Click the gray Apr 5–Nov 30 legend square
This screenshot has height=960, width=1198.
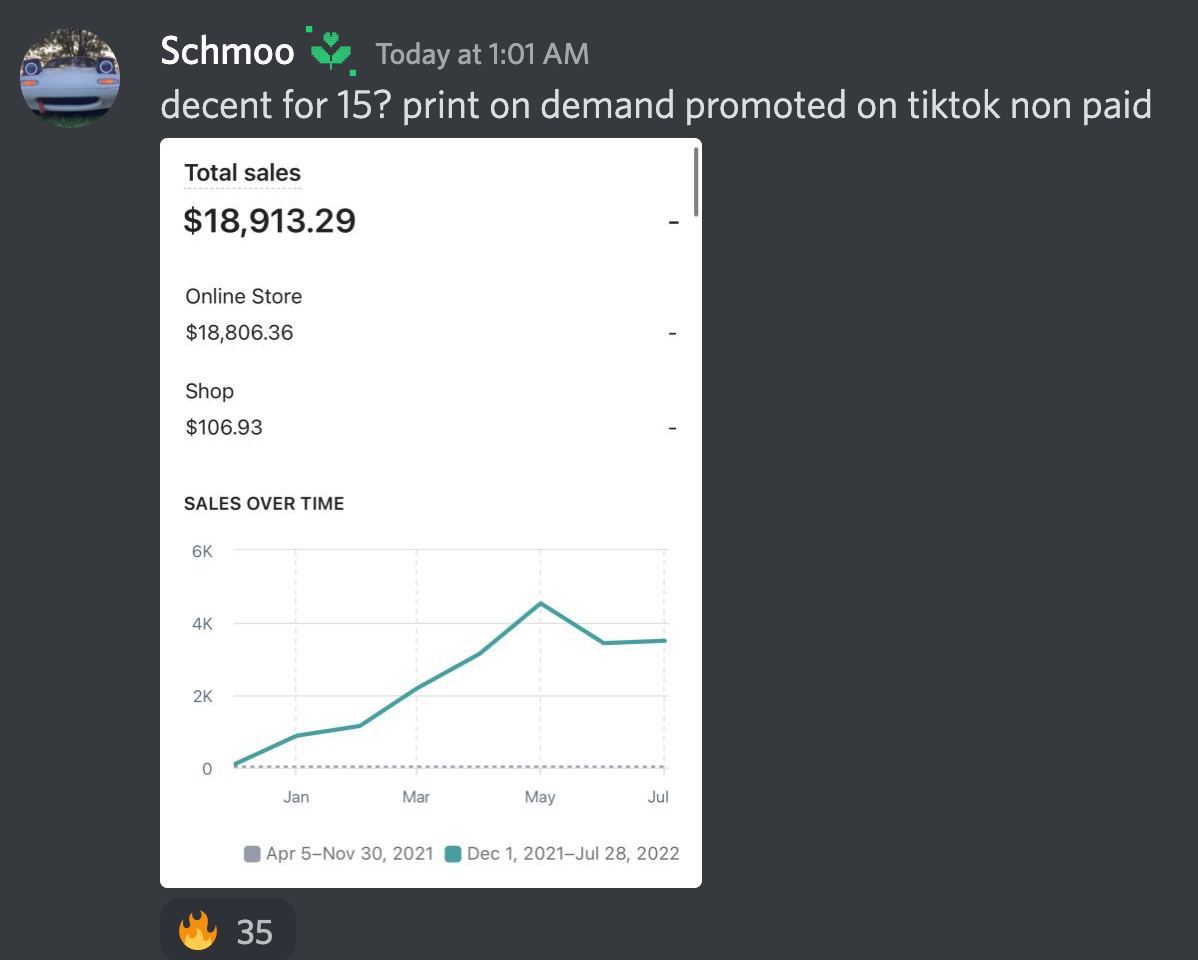click(x=253, y=854)
